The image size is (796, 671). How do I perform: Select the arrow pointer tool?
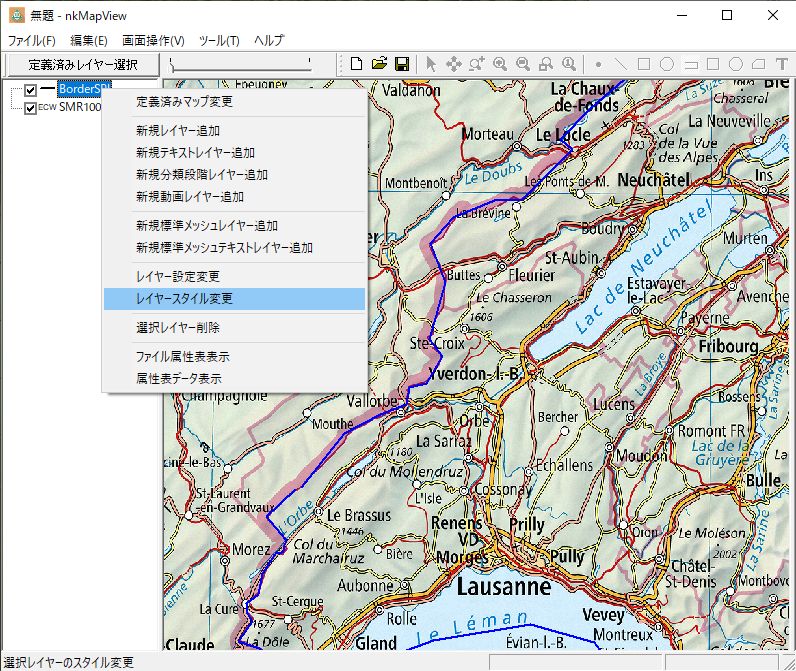431,64
